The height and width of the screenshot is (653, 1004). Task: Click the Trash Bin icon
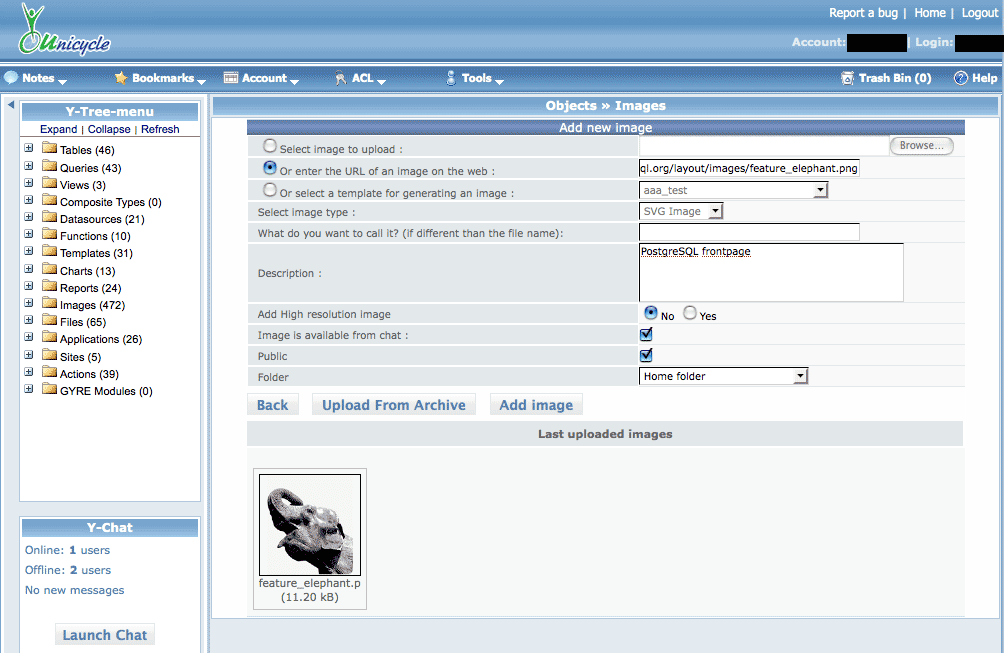(848, 78)
